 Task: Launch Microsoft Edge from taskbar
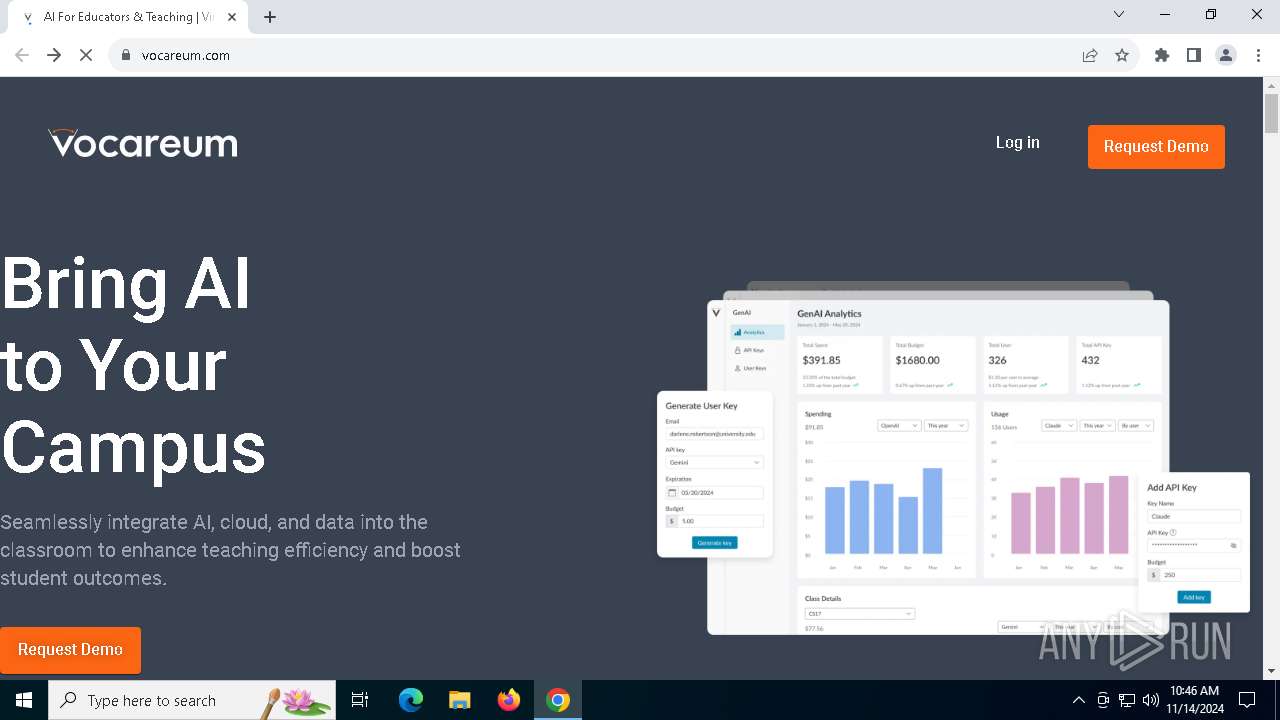(411, 700)
